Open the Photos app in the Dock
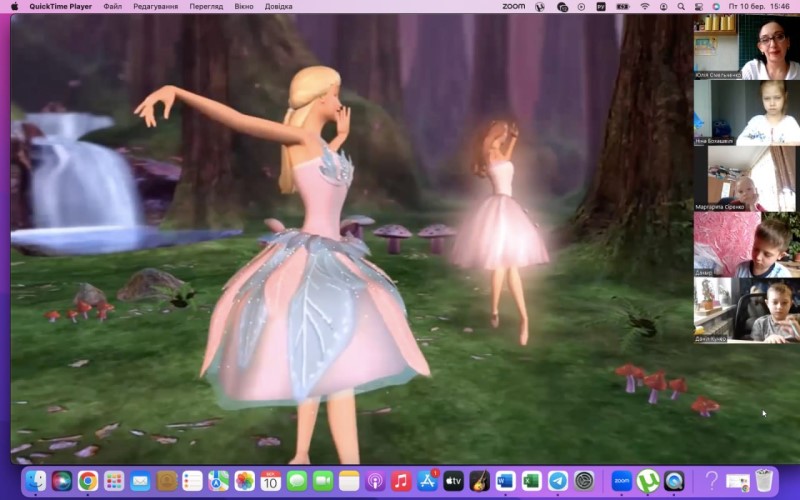Image resolution: width=800 pixels, height=500 pixels. (x=244, y=481)
